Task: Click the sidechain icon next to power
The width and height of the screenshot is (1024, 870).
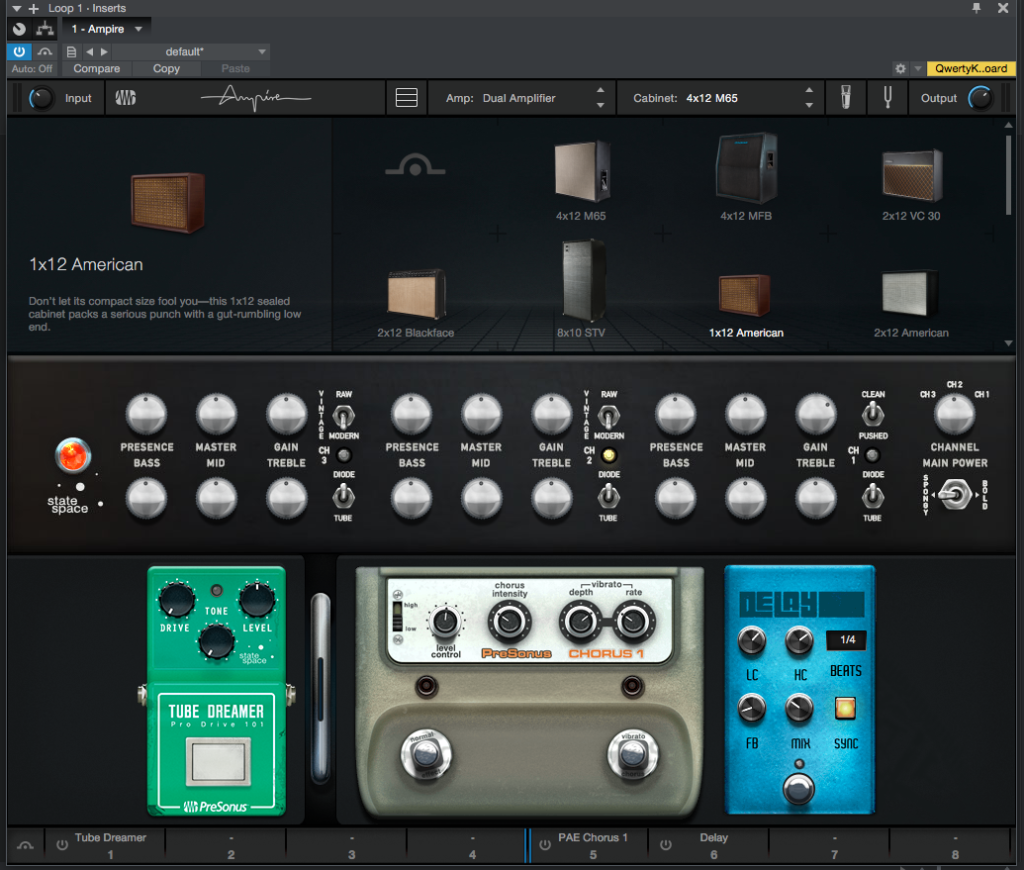Action: (x=44, y=52)
